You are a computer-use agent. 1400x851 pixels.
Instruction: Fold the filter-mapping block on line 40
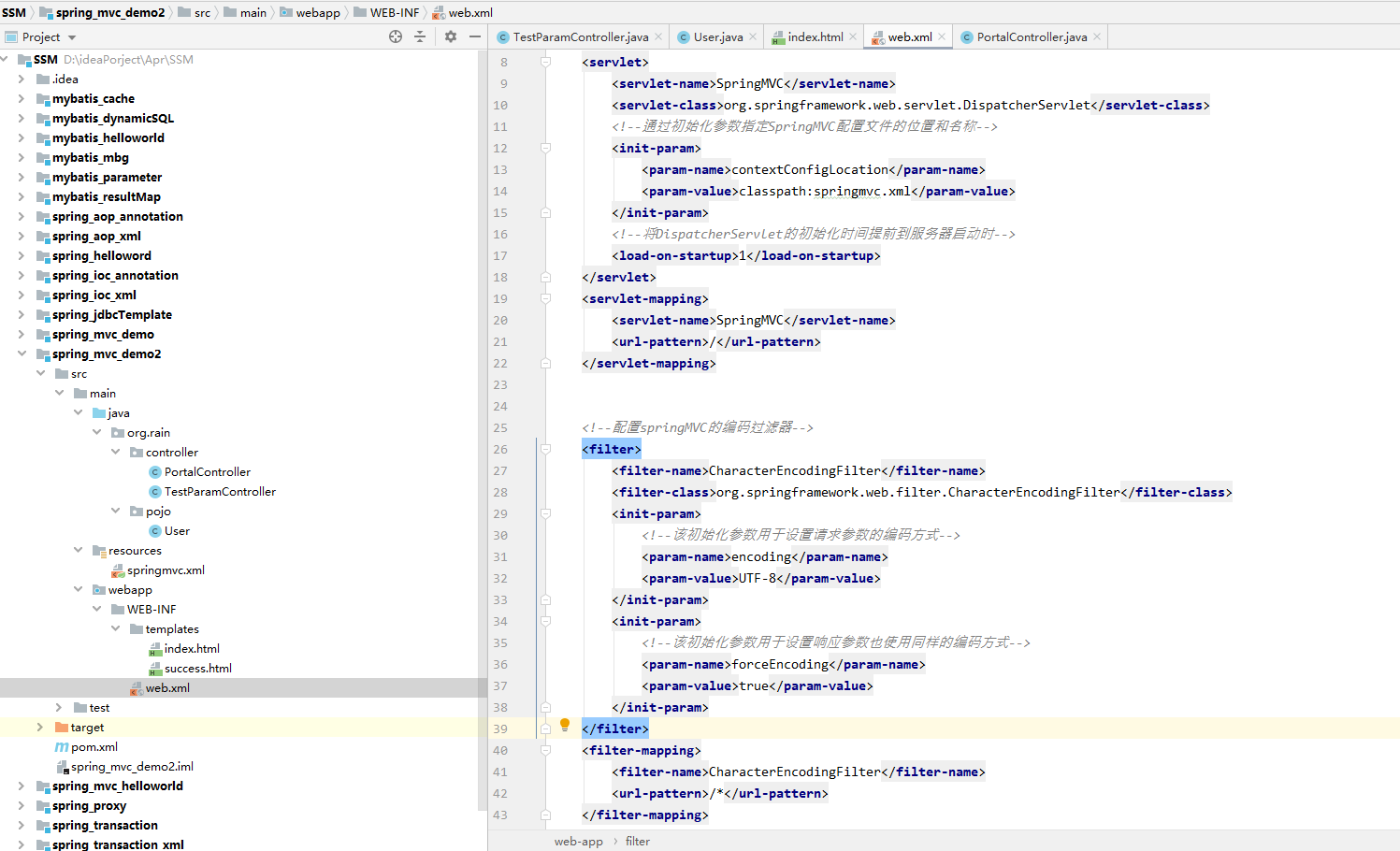click(x=545, y=750)
